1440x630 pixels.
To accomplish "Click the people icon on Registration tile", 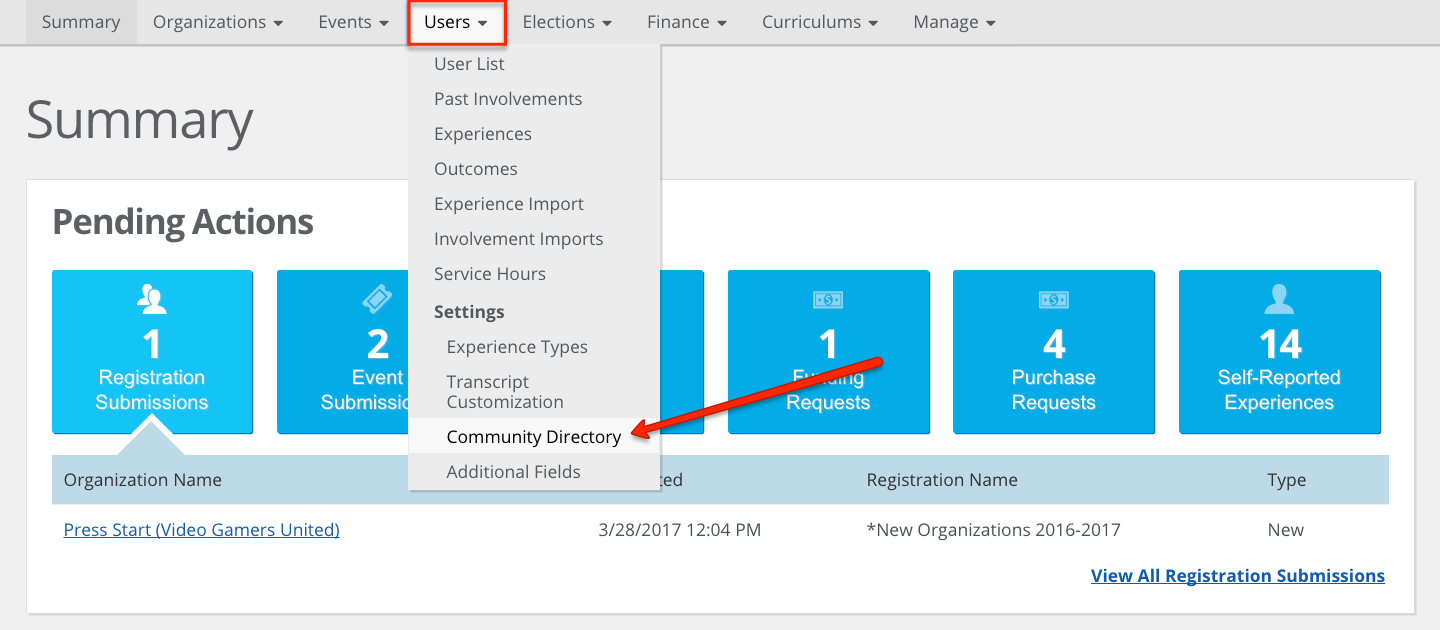I will (152, 299).
